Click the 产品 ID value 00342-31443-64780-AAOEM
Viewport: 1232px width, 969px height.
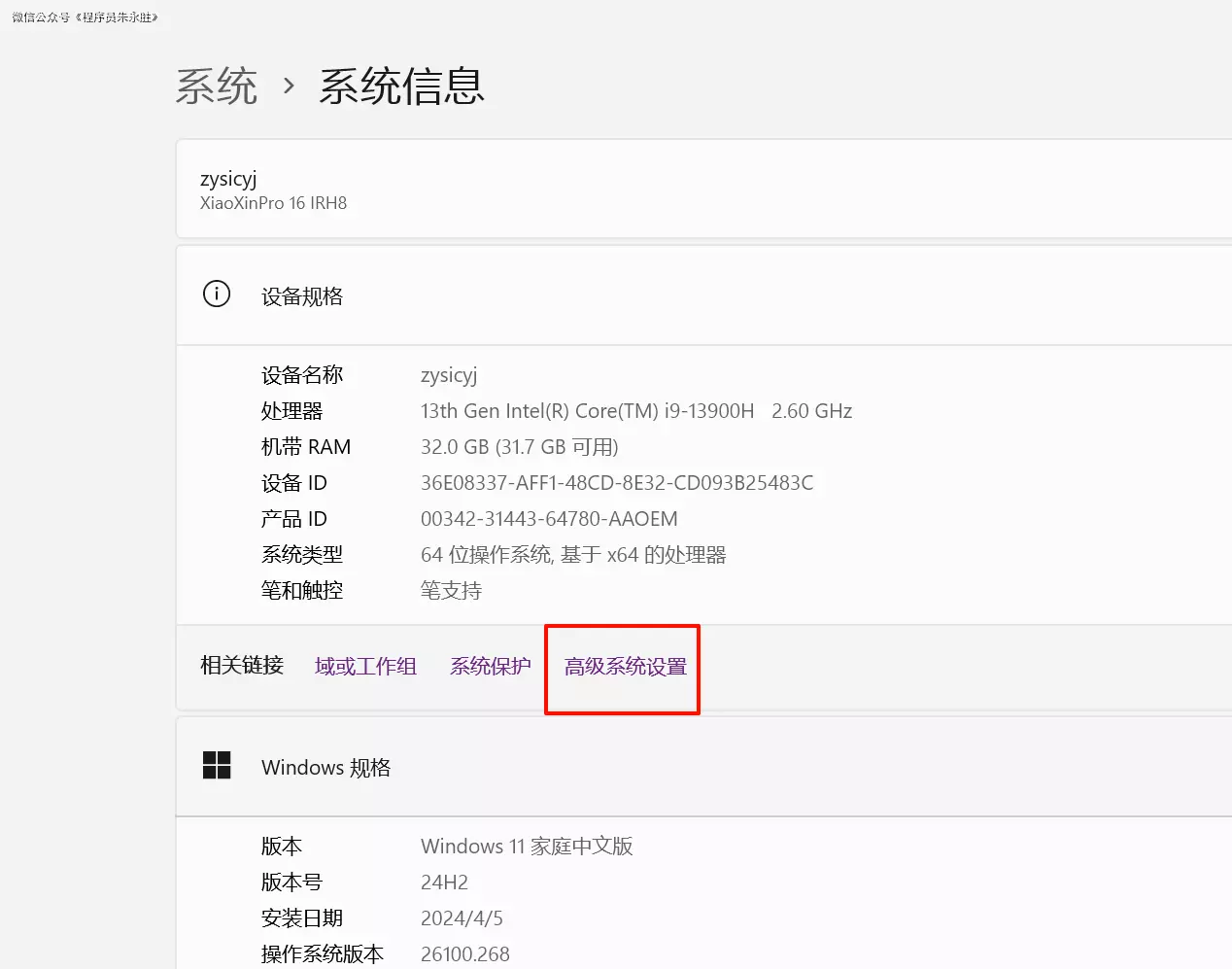549,519
